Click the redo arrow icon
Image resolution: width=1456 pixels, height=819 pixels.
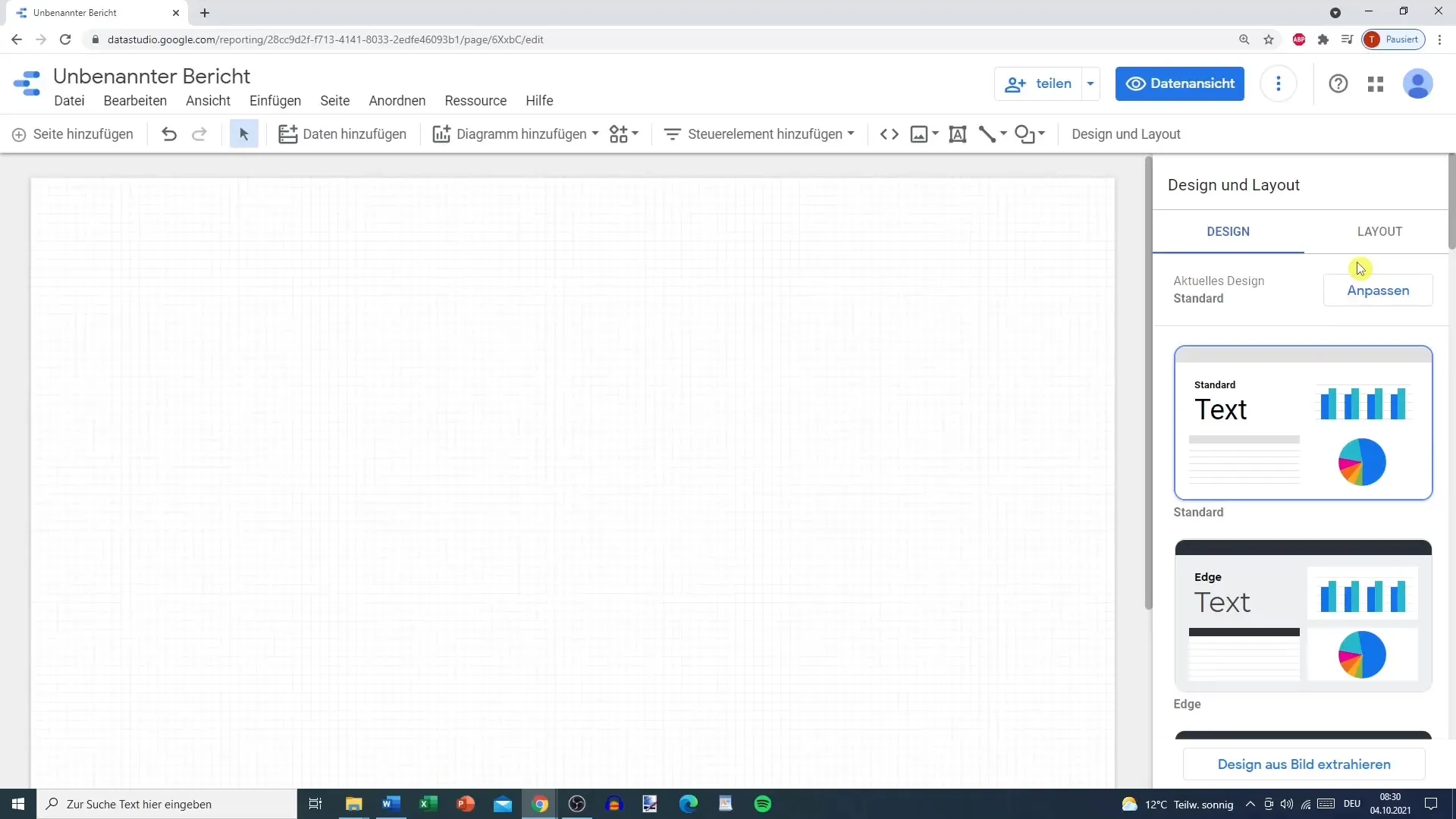[x=199, y=134]
